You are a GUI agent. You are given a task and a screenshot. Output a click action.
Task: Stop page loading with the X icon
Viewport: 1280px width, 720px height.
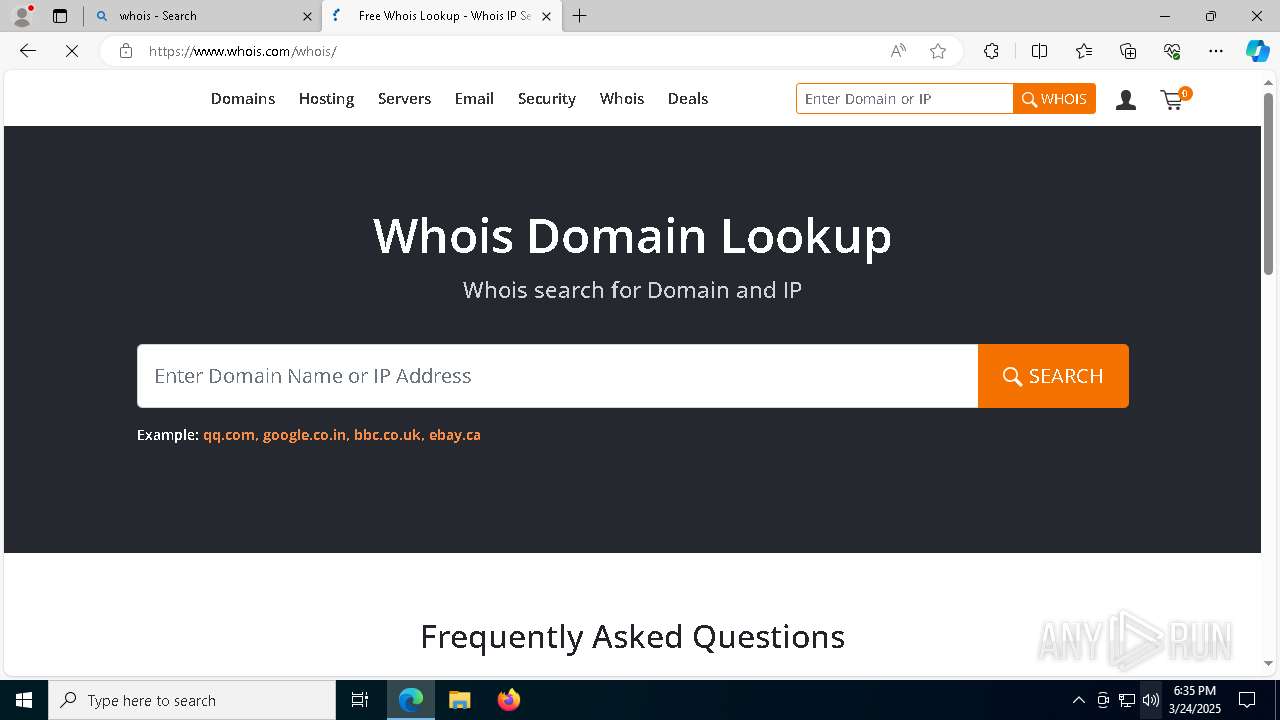pyautogui.click(x=72, y=51)
